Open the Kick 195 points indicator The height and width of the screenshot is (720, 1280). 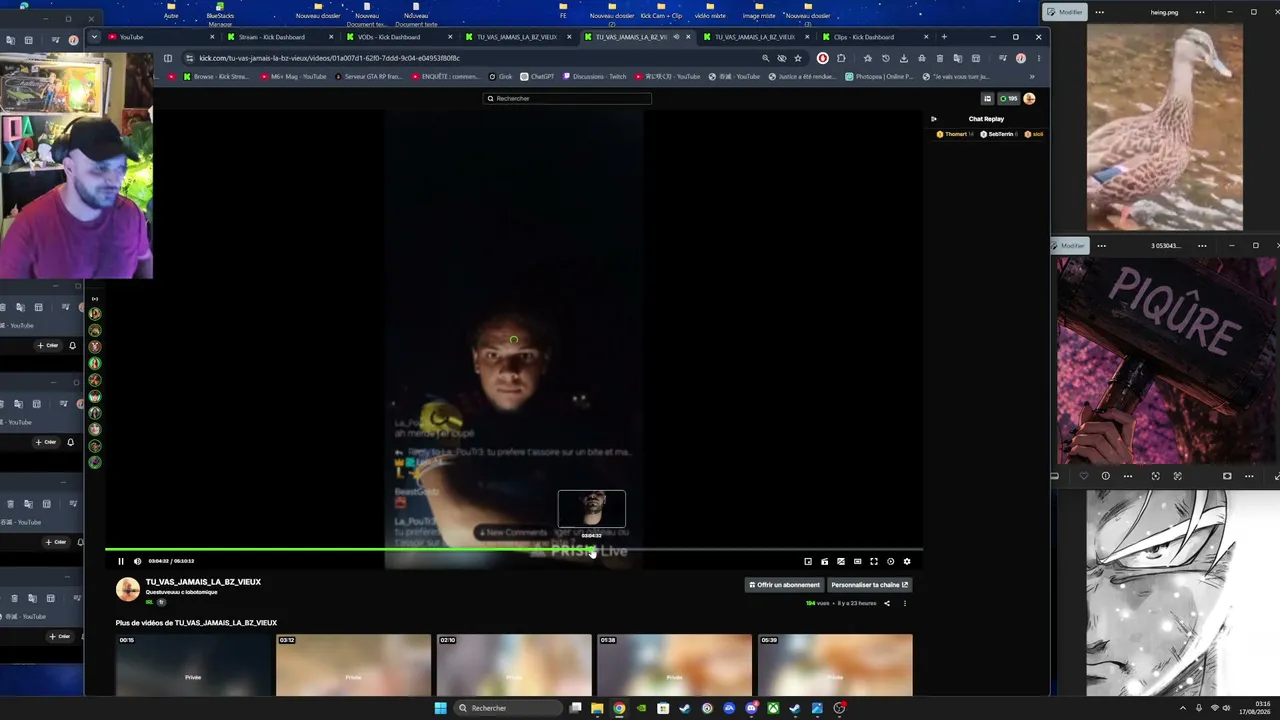tap(1009, 98)
